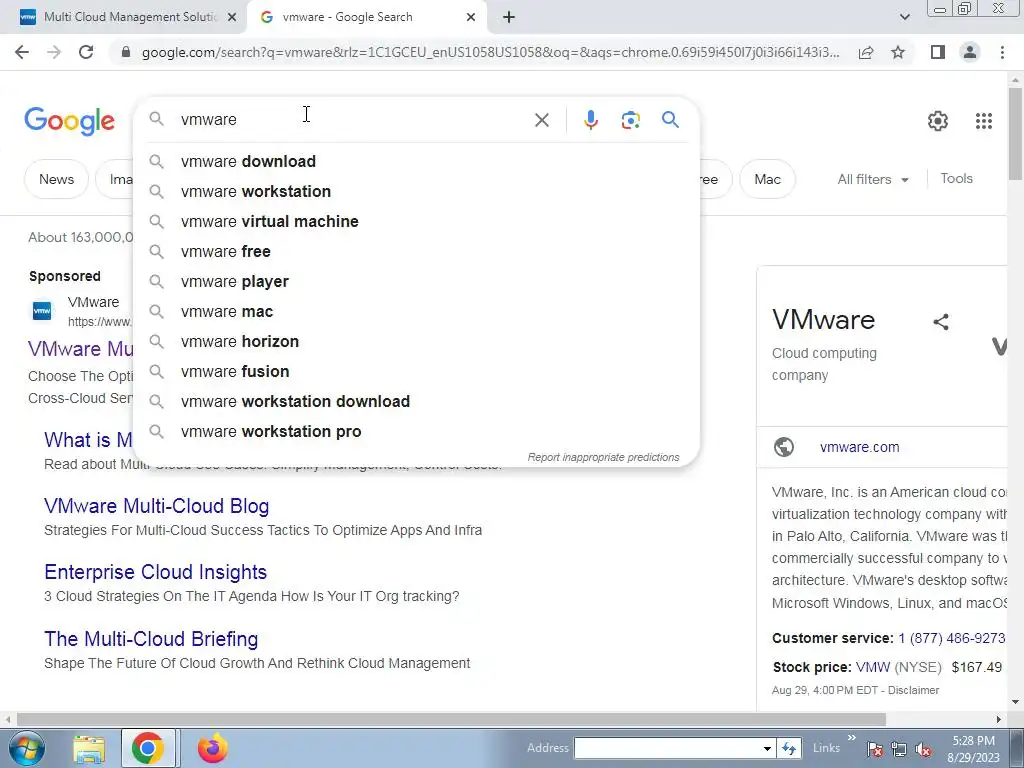Click the horizontal page scrollbar
Image resolution: width=1024 pixels, height=768 pixels.
tap(451, 720)
